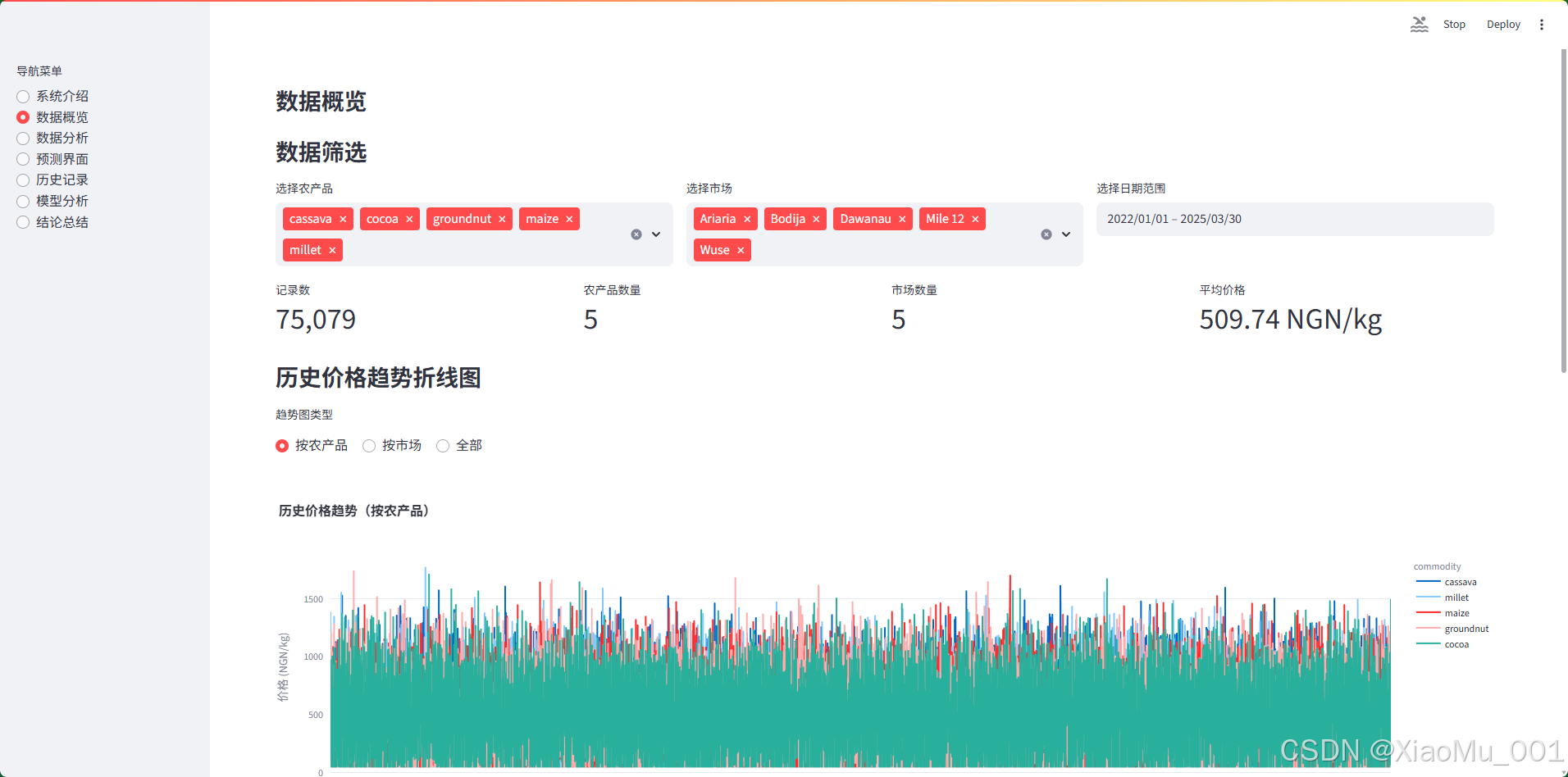This screenshot has width=1568, height=777.
Task: Click the 选择市场 field label
Action: coord(709,189)
